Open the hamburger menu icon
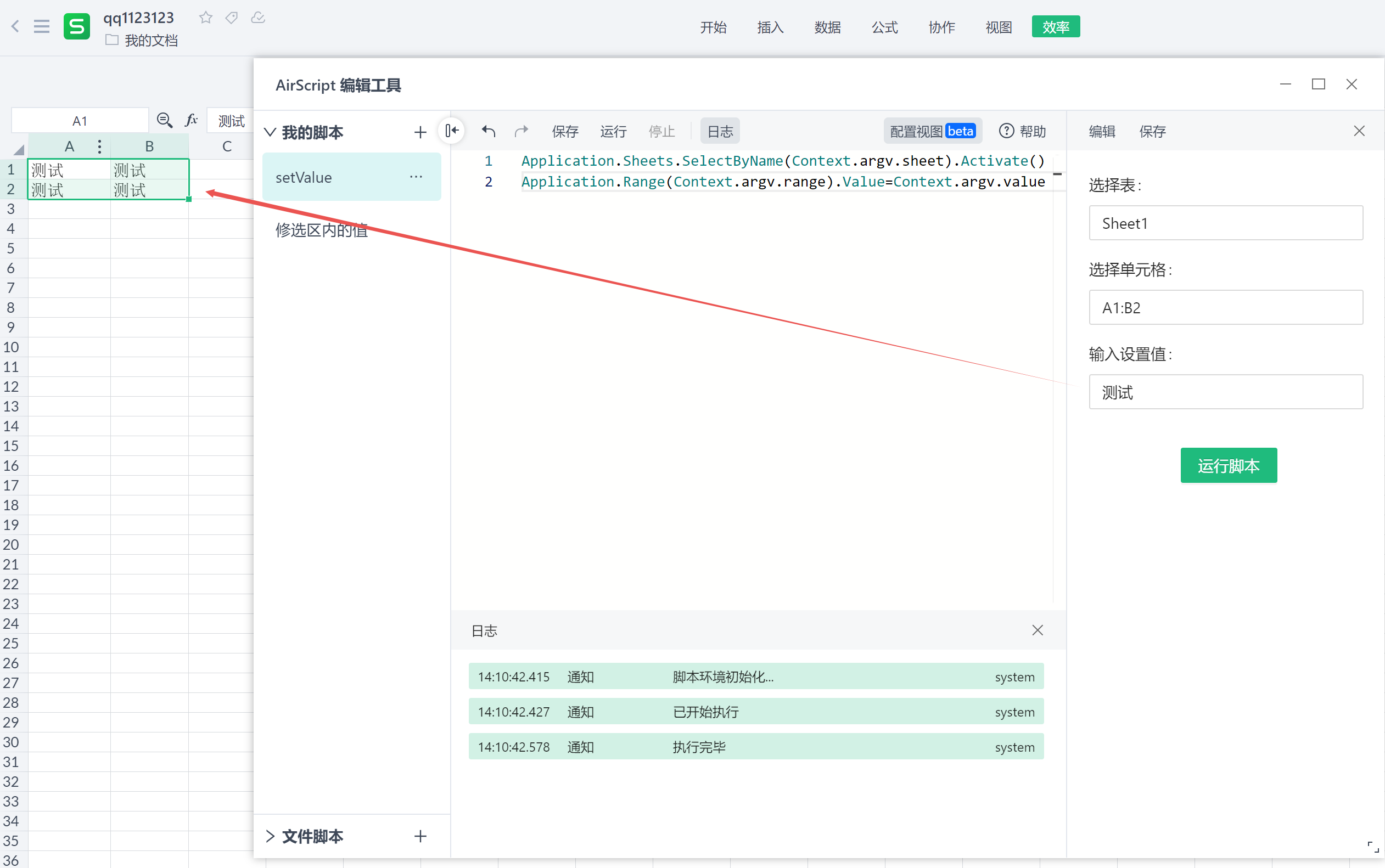The height and width of the screenshot is (868, 1385). 41,26
